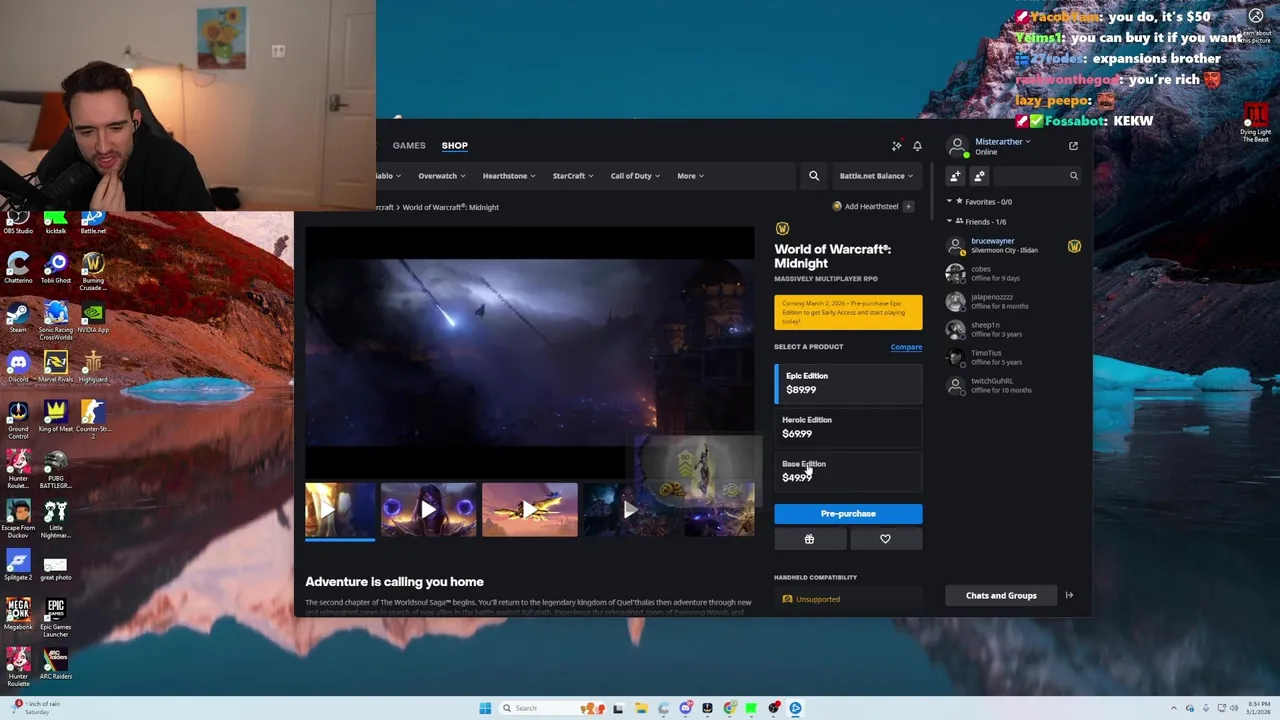Expand the Hearthstone shop dropdown
The image size is (1280, 720).
point(509,176)
